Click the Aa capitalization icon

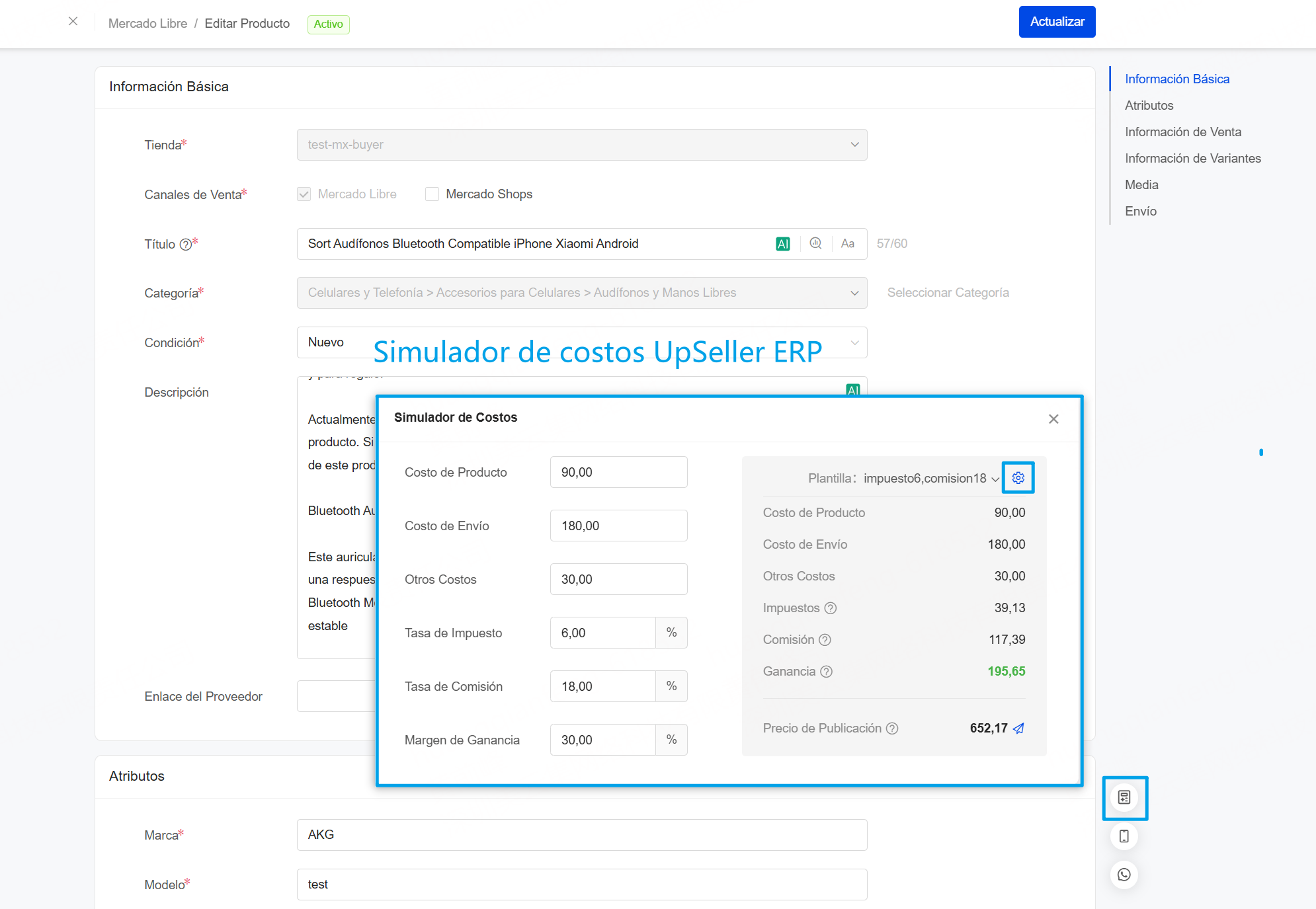pyautogui.click(x=847, y=243)
